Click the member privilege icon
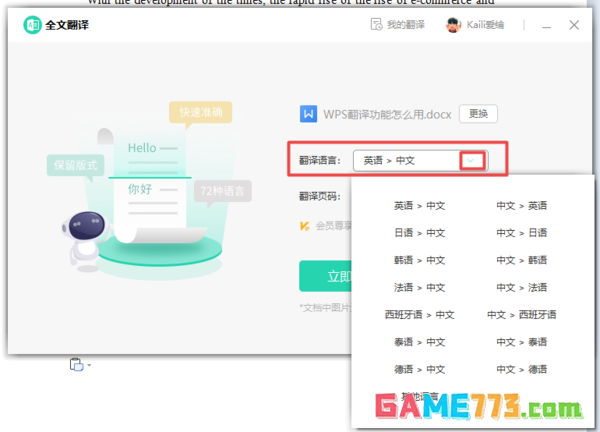 point(305,226)
